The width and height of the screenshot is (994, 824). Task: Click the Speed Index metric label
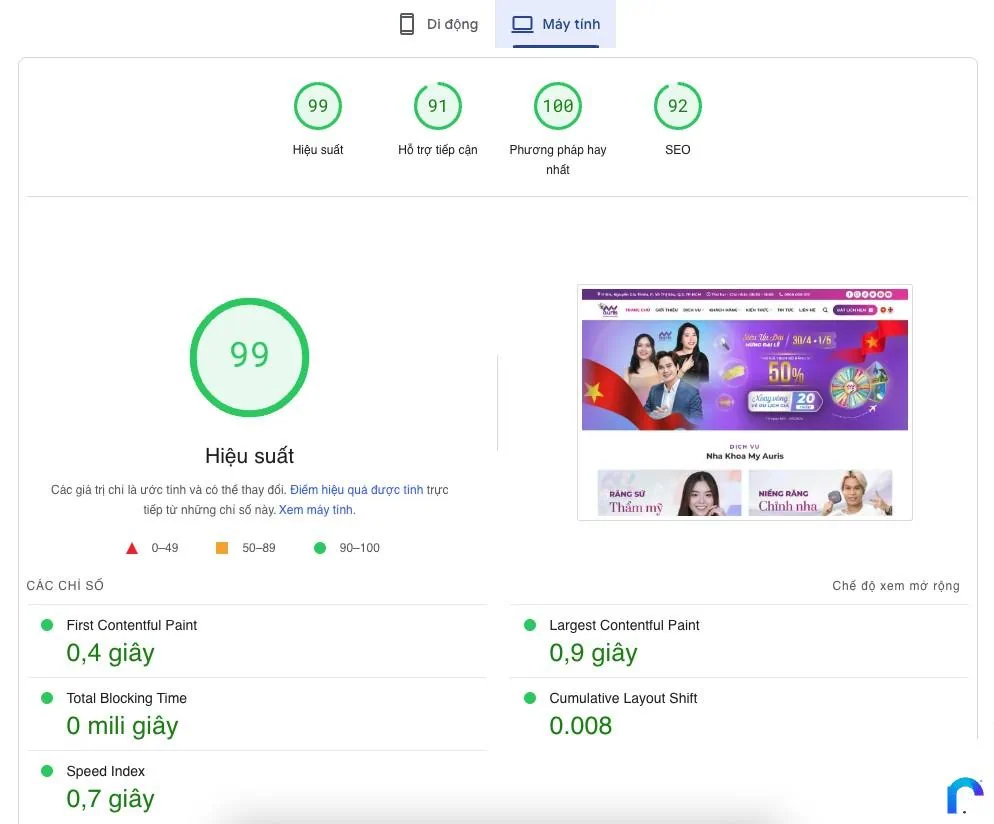106,771
